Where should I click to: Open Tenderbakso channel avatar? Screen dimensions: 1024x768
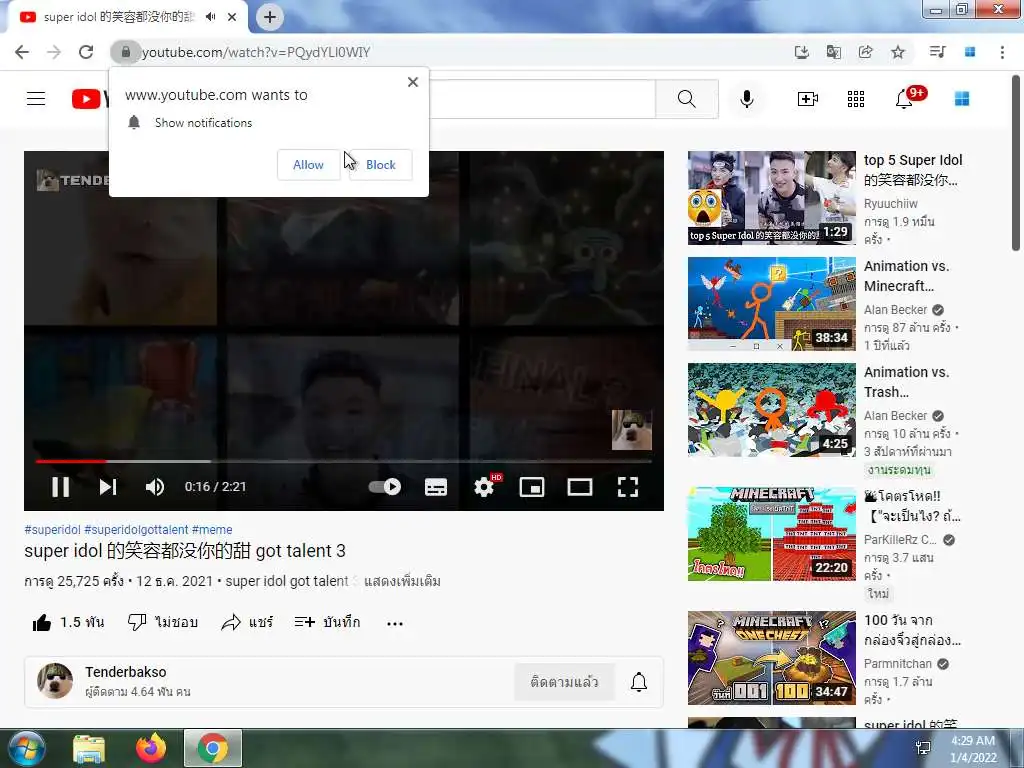point(55,681)
